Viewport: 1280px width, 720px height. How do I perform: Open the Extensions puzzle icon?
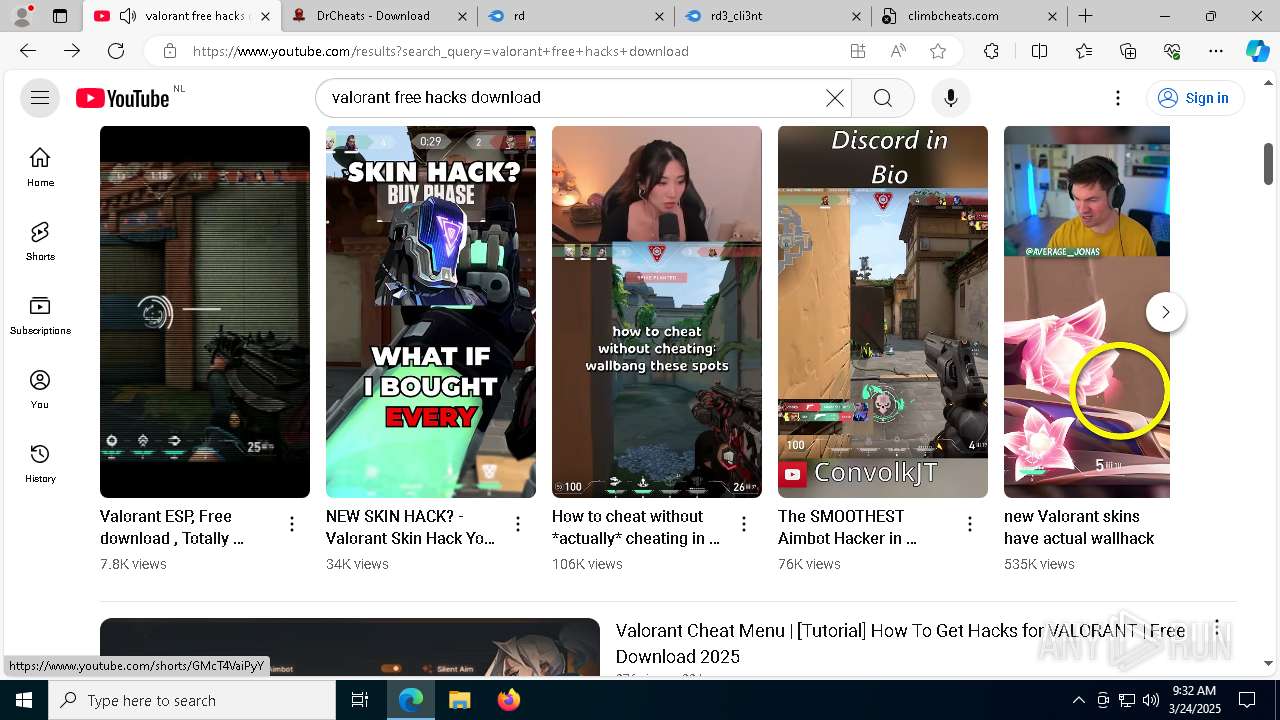coord(991,51)
